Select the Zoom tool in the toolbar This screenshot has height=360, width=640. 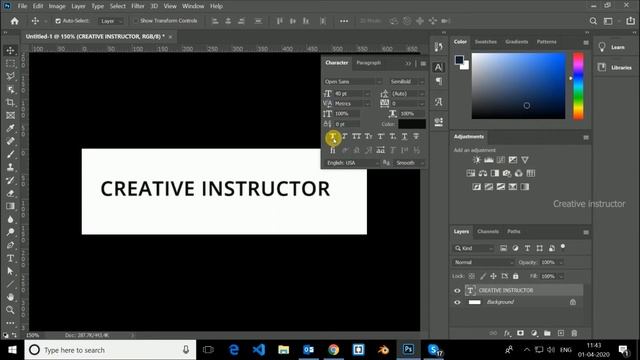[10, 310]
